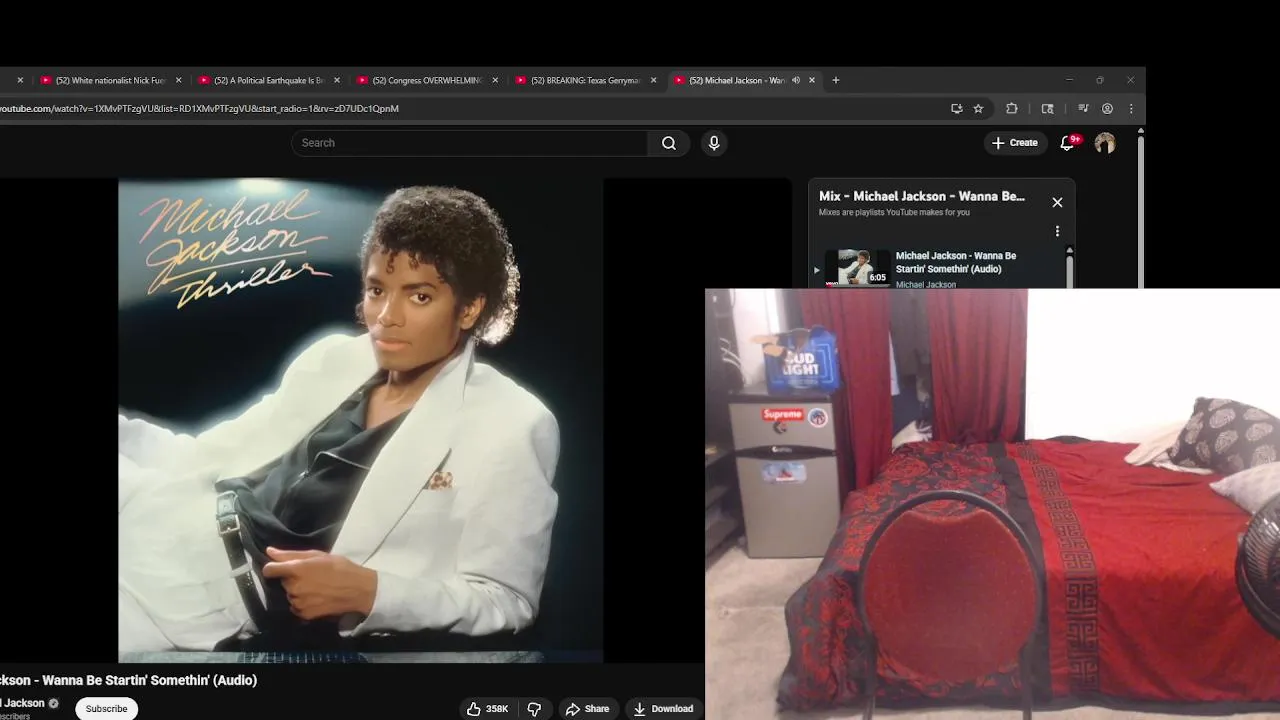
Task: Click the YouTube search input field
Action: click(469, 143)
